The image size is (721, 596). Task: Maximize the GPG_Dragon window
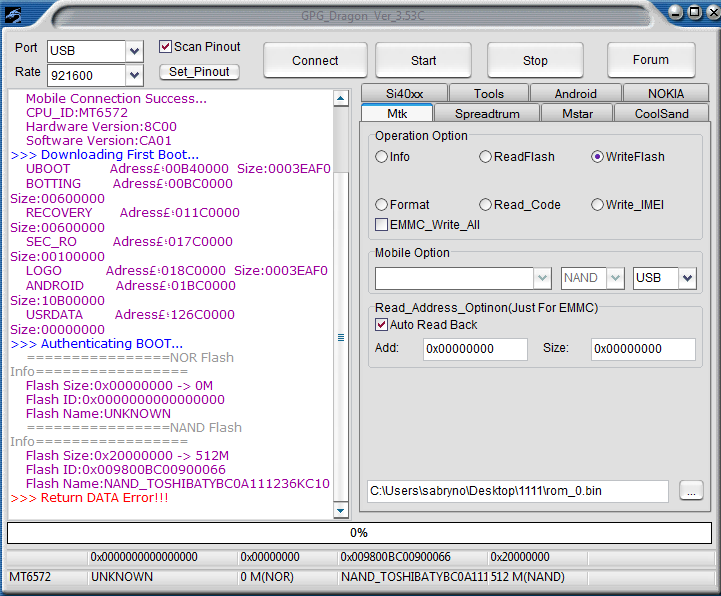pos(695,12)
